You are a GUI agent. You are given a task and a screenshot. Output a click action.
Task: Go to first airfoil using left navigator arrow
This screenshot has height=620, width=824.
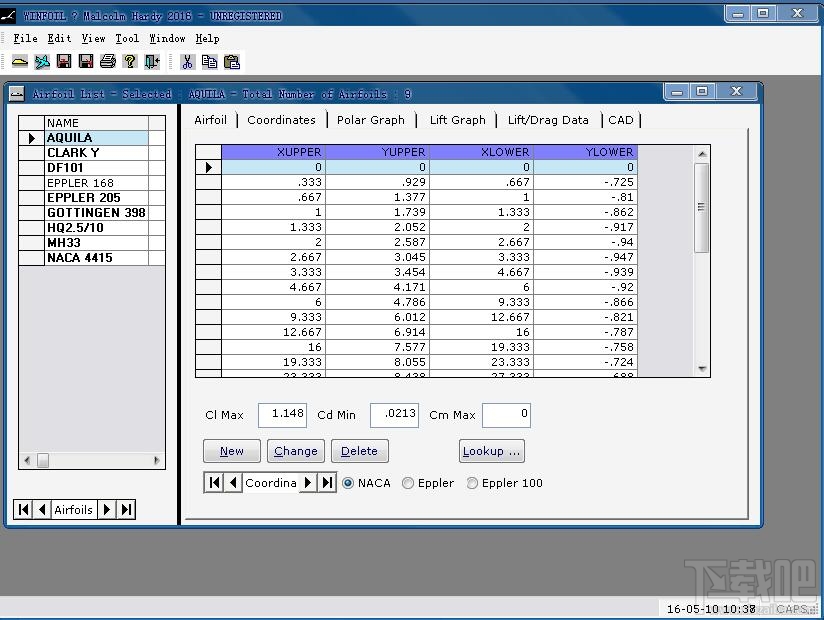pyautogui.click(x=22, y=509)
